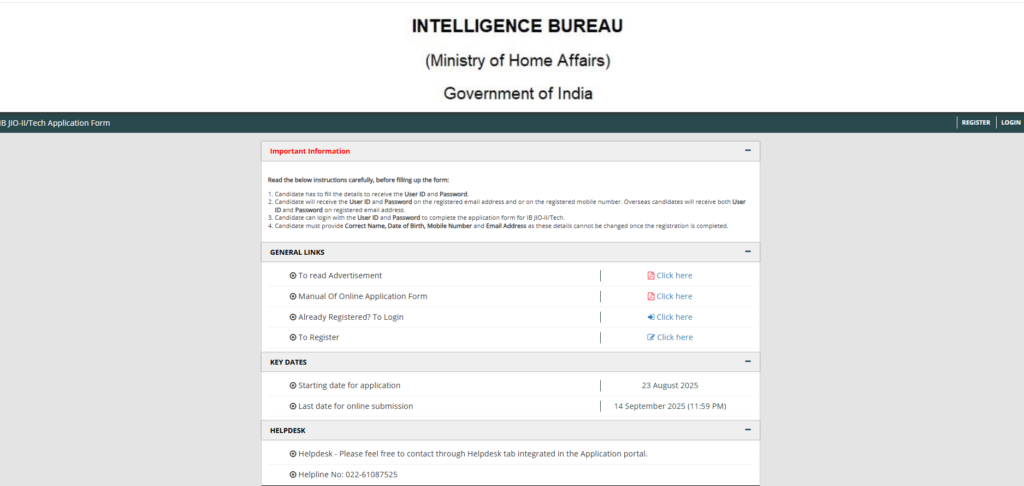Viewport: 1024px width, 486px height.
Task: Click the 'Government of India' heading
Action: 518,93
